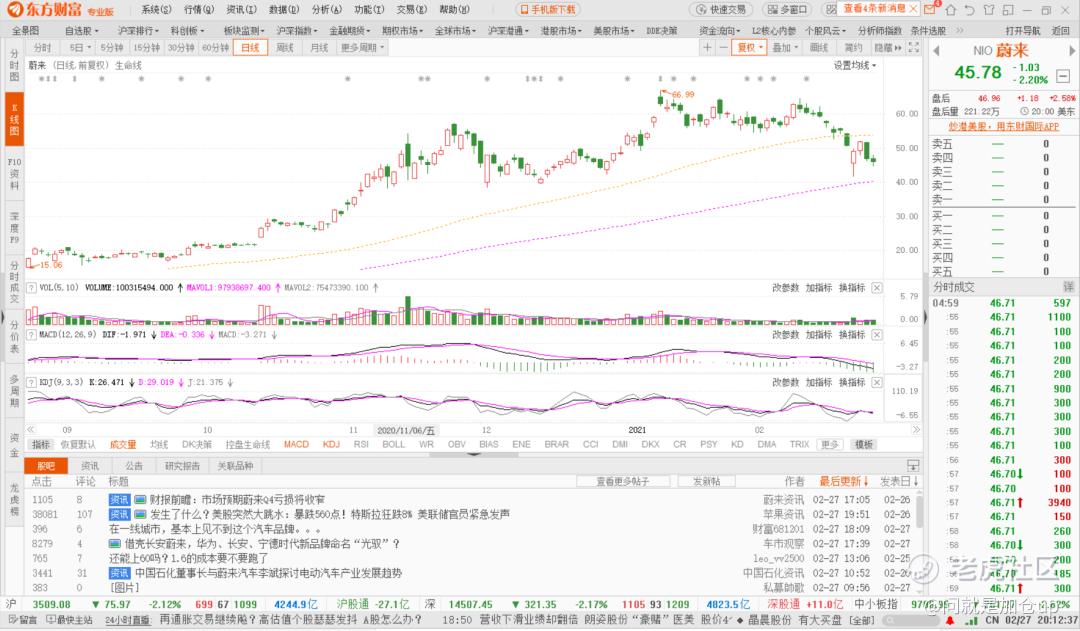Select the BOLL indicator

(393, 445)
